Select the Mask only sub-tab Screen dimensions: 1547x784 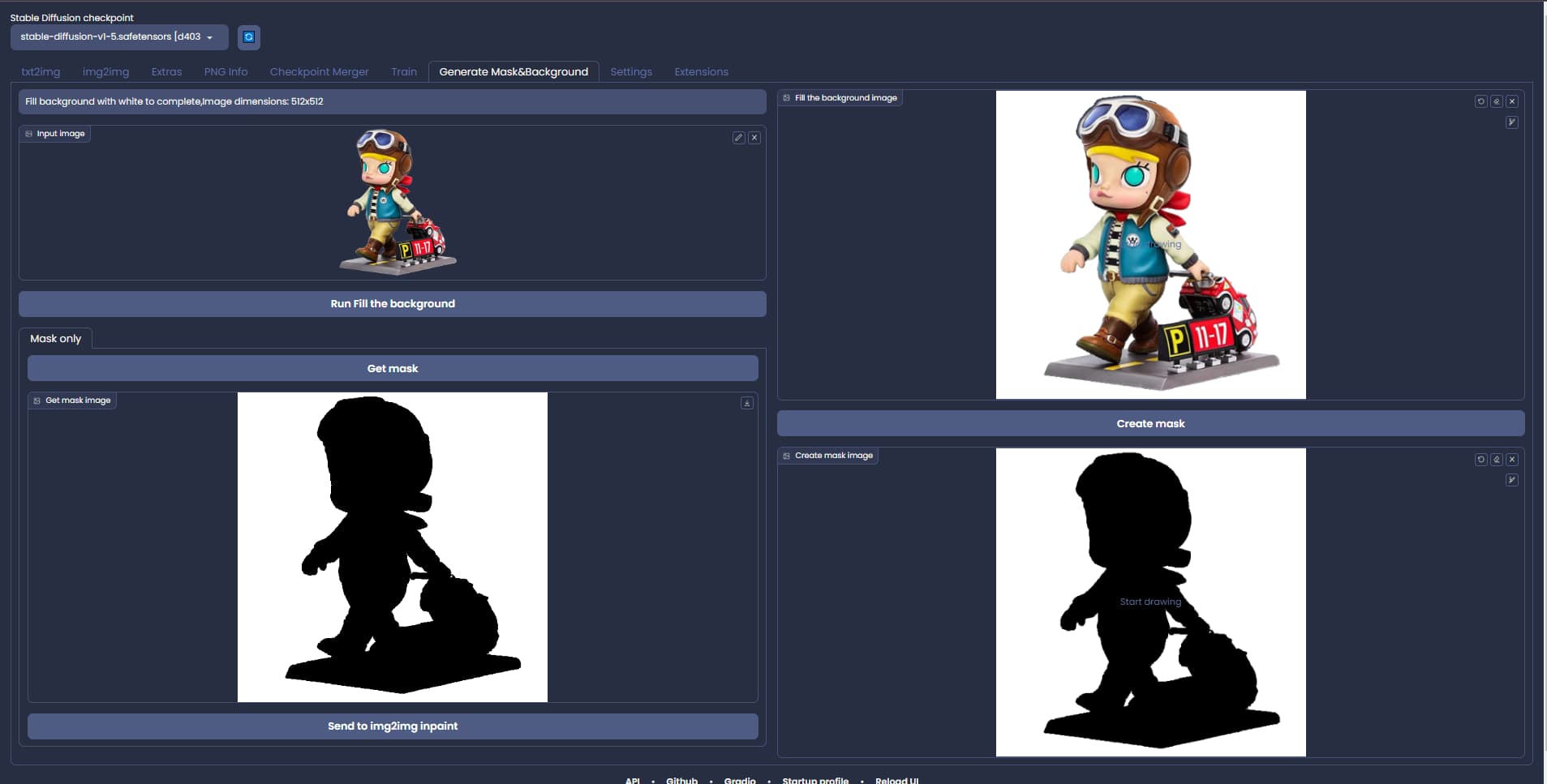(55, 338)
